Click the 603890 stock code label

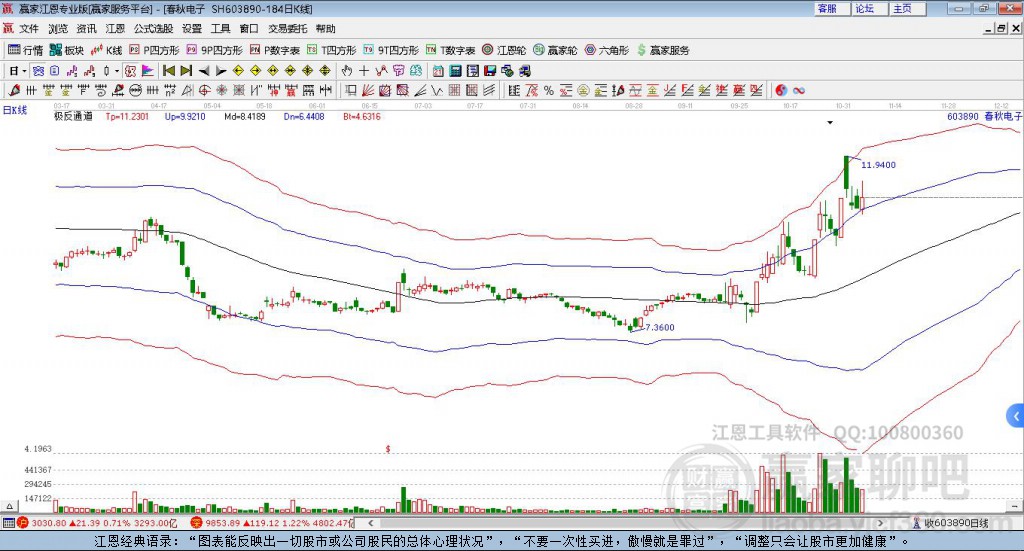pos(963,117)
